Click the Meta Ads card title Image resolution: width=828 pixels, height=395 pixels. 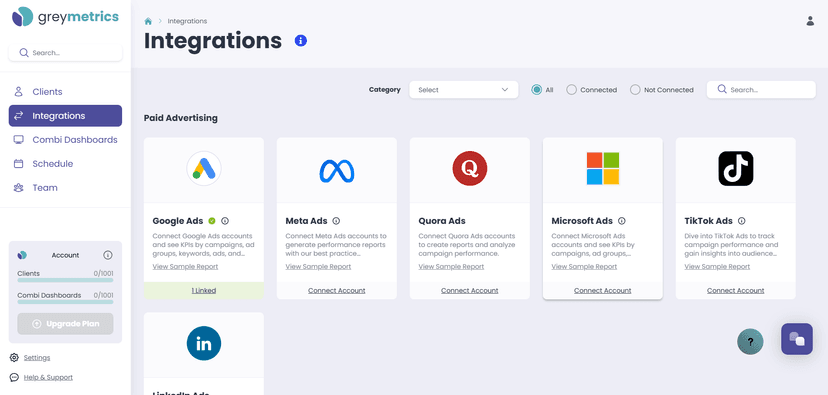click(307, 221)
